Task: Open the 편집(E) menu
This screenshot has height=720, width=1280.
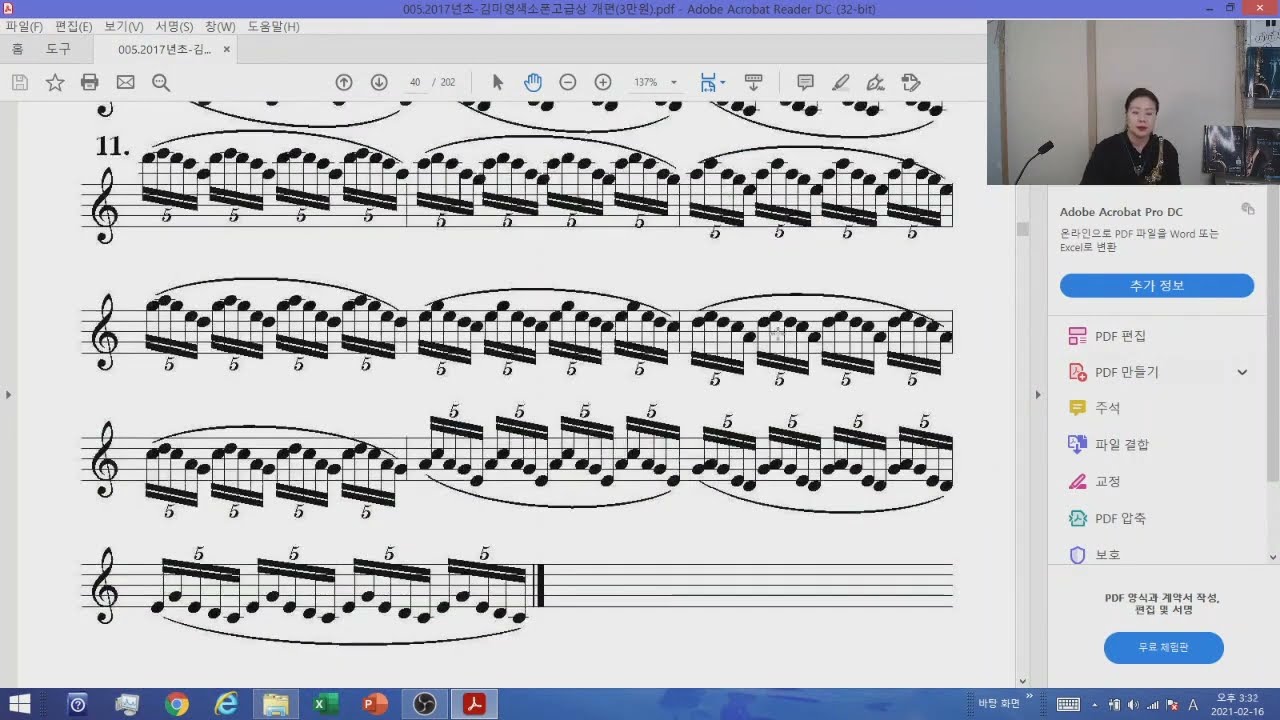Action: [73, 27]
